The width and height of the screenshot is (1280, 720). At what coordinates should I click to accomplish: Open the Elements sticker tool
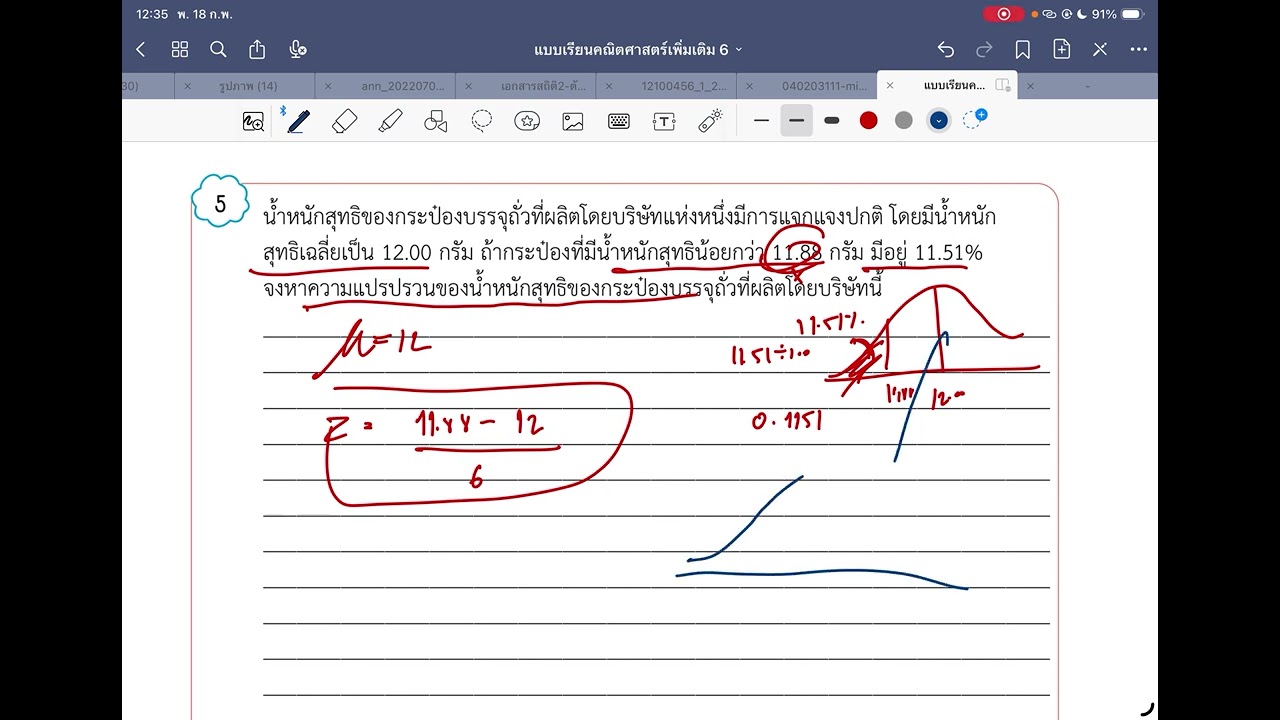coord(527,121)
